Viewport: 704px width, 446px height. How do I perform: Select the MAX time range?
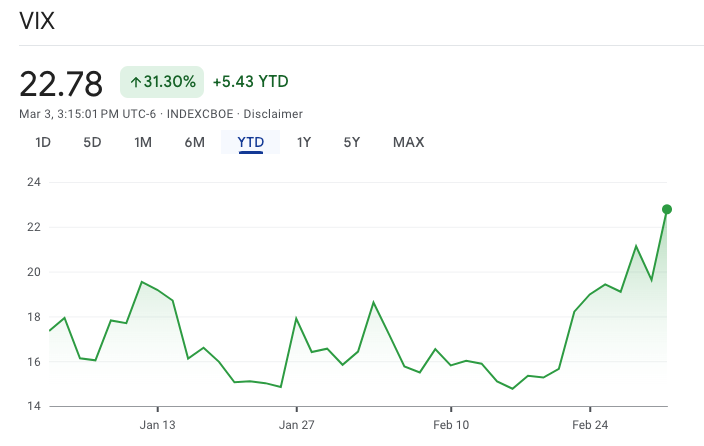408,142
